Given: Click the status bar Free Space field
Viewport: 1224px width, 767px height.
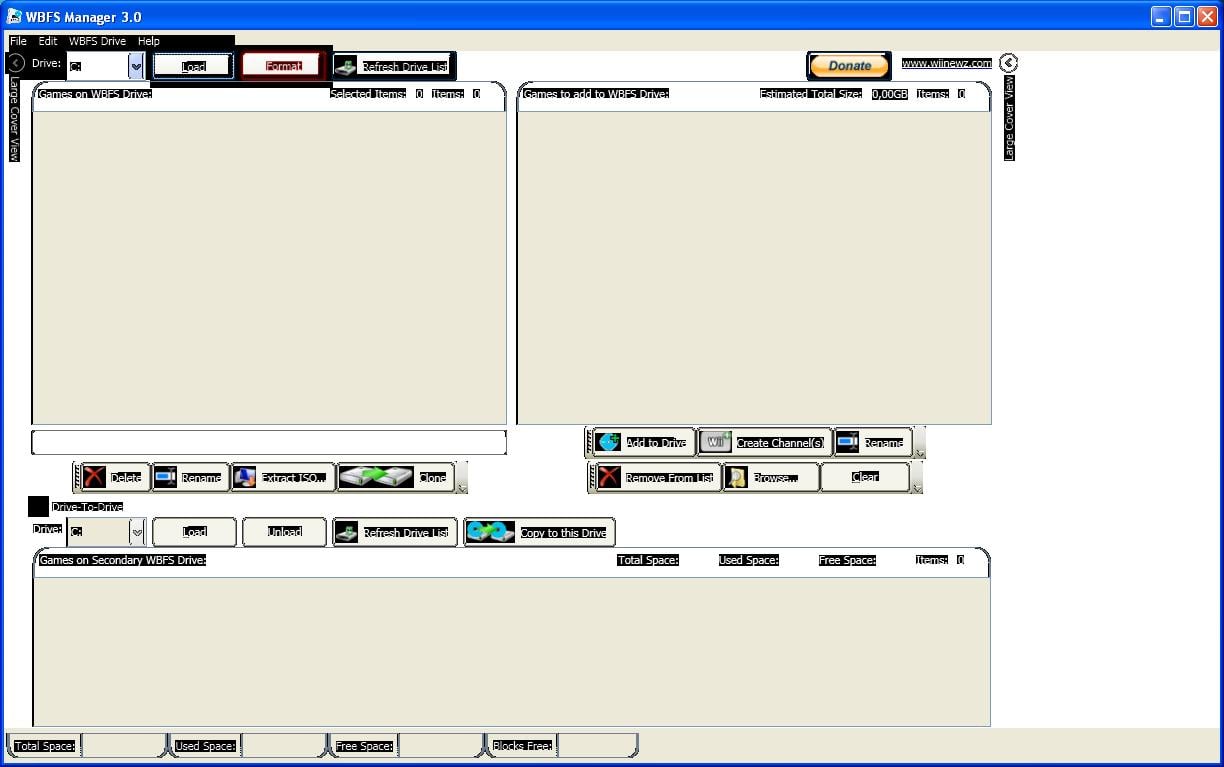Looking at the screenshot, I should pyautogui.click(x=440, y=746).
